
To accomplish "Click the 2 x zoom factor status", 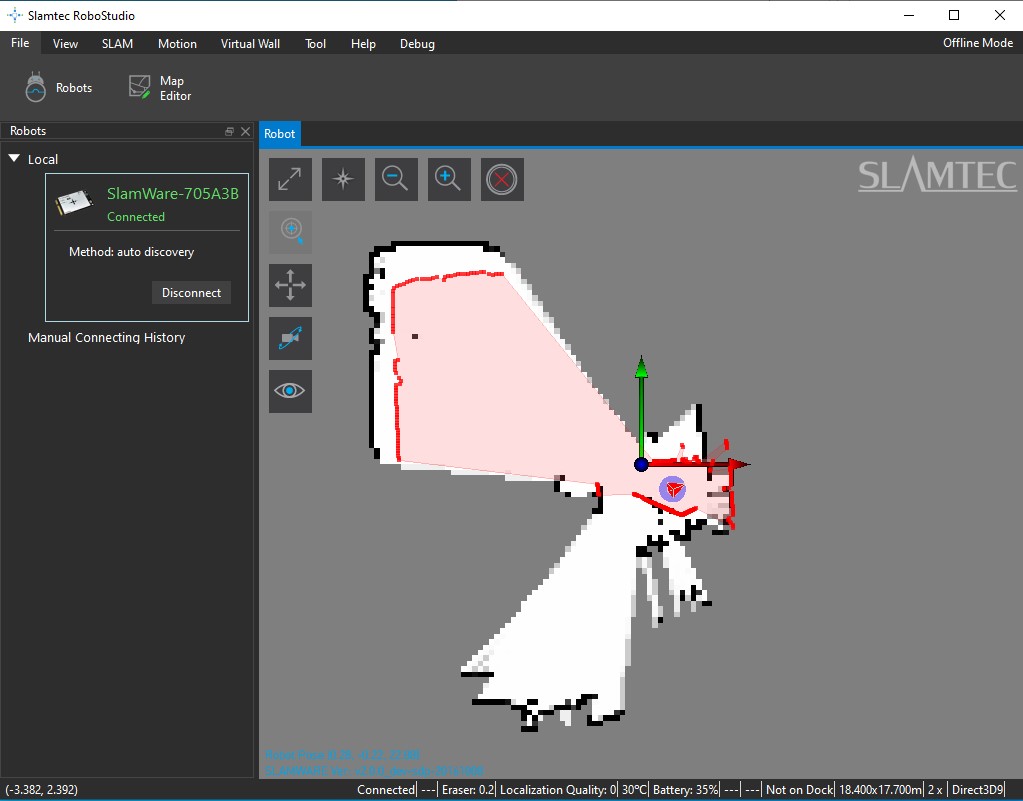I will 935,789.
